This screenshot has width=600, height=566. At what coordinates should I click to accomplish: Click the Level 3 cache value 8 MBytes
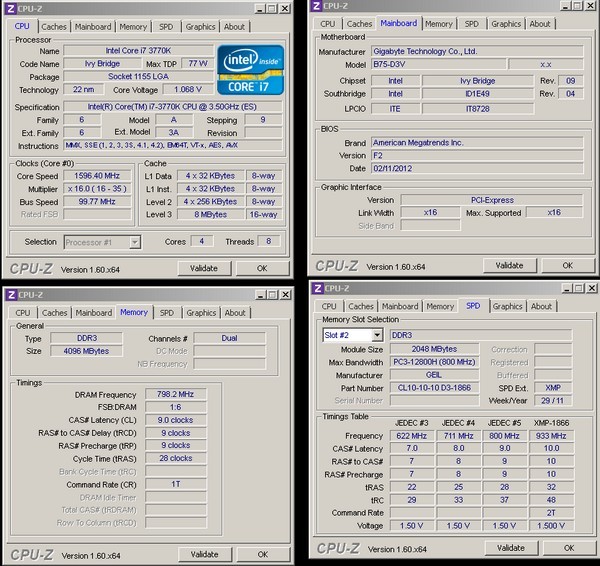(x=211, y=214)
